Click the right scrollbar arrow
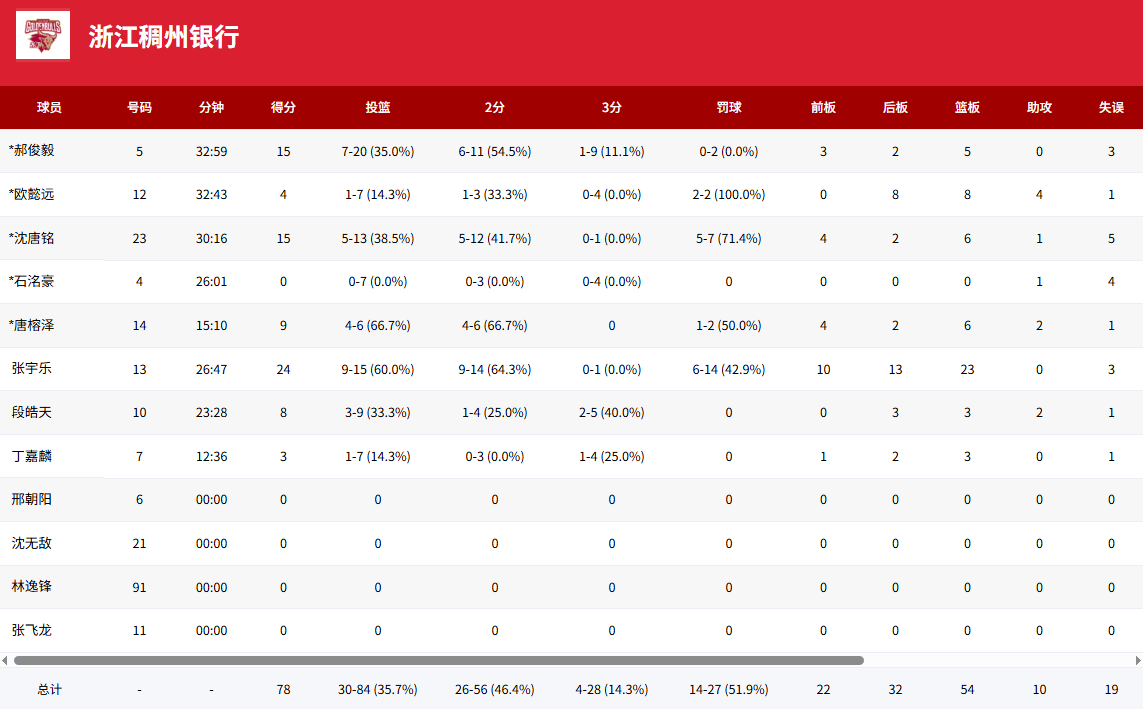 1137,660
